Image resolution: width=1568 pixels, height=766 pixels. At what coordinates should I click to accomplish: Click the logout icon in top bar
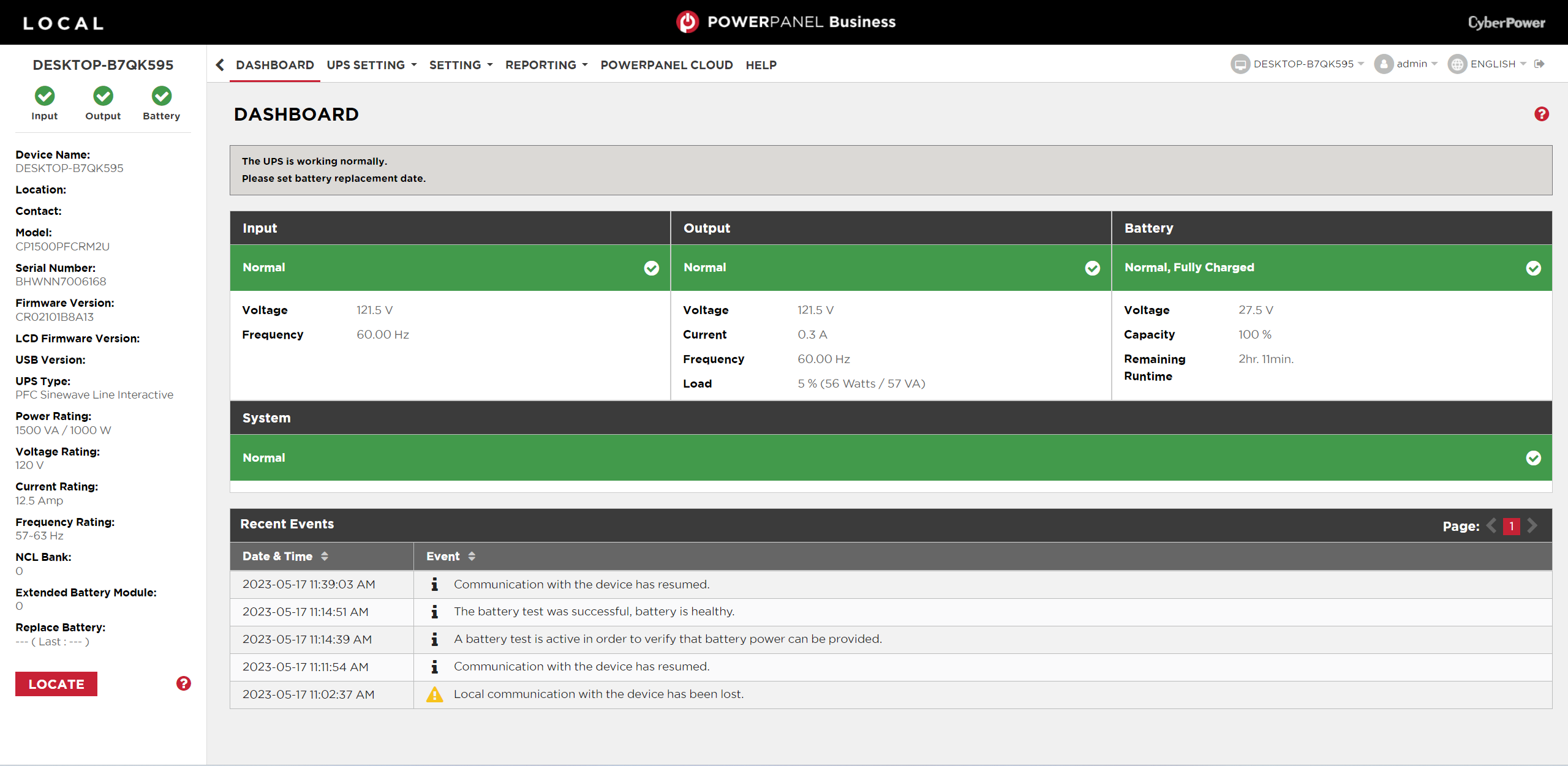1539,64
